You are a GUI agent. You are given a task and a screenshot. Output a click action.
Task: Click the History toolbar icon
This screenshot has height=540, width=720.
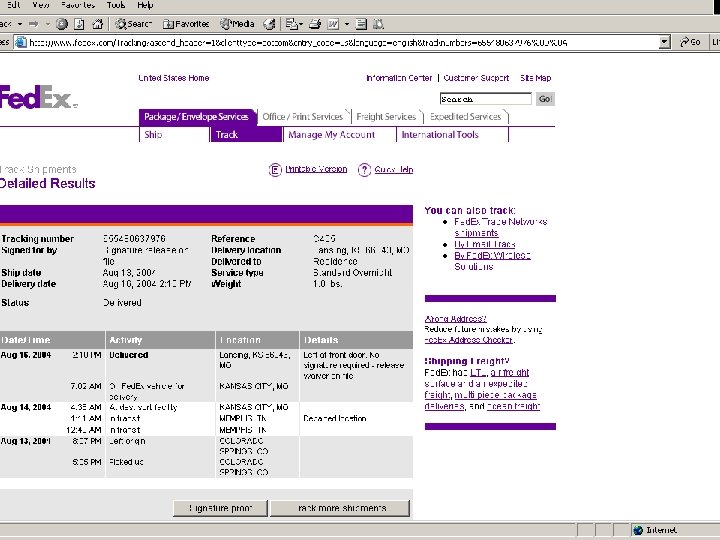point(270,24)
